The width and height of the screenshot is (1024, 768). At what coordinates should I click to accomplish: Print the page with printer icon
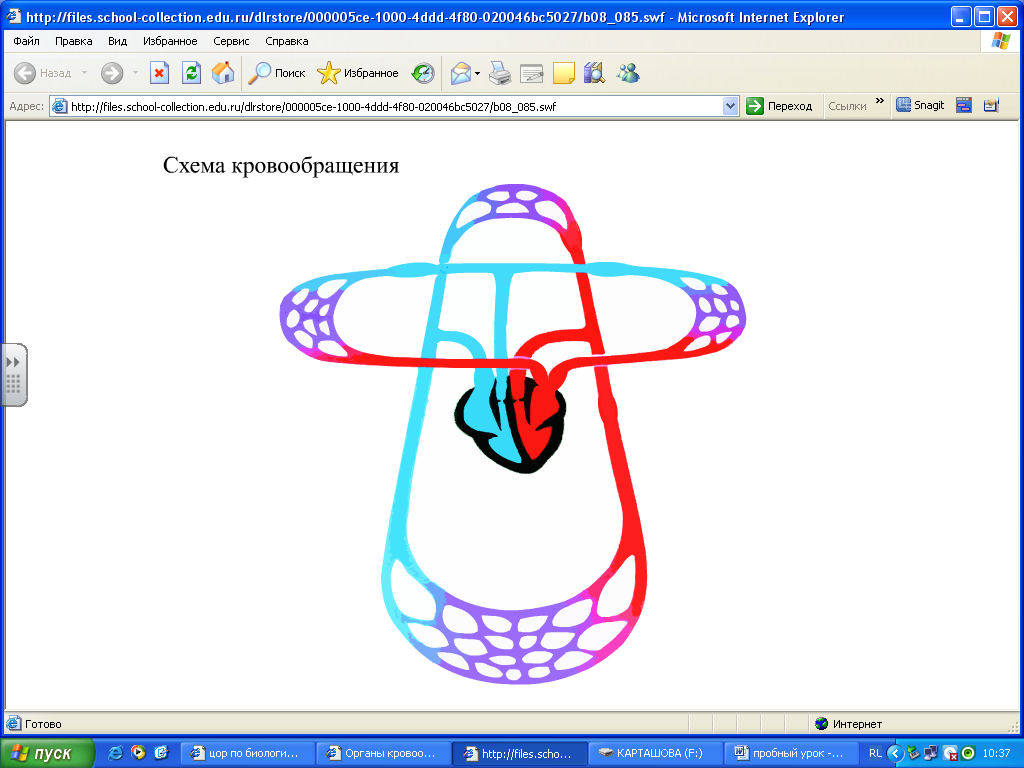click(500, 73)
